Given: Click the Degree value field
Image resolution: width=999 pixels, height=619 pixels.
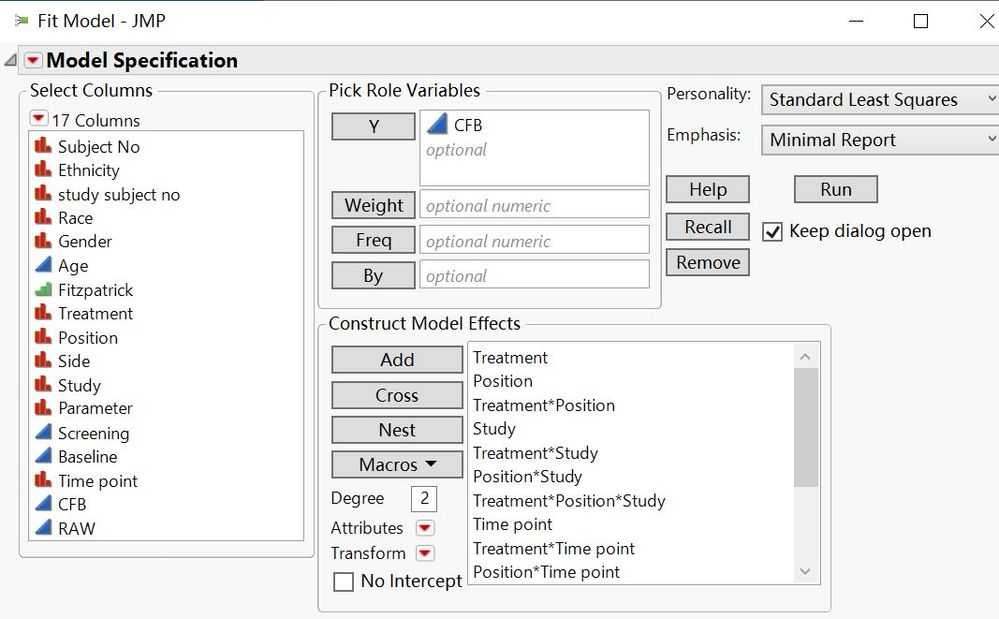Looking at the screenshot, I should click(x=422, y=498).
